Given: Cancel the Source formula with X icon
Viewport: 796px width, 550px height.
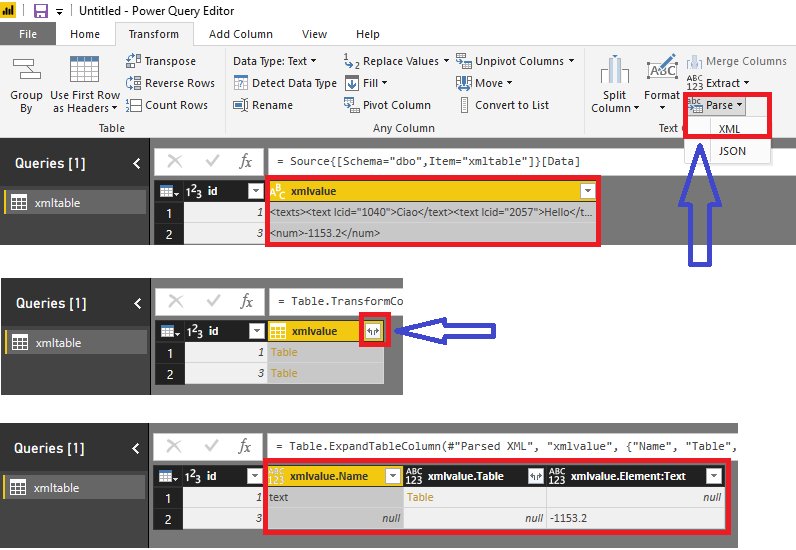Looking at the screenshot, I should 175,161.
